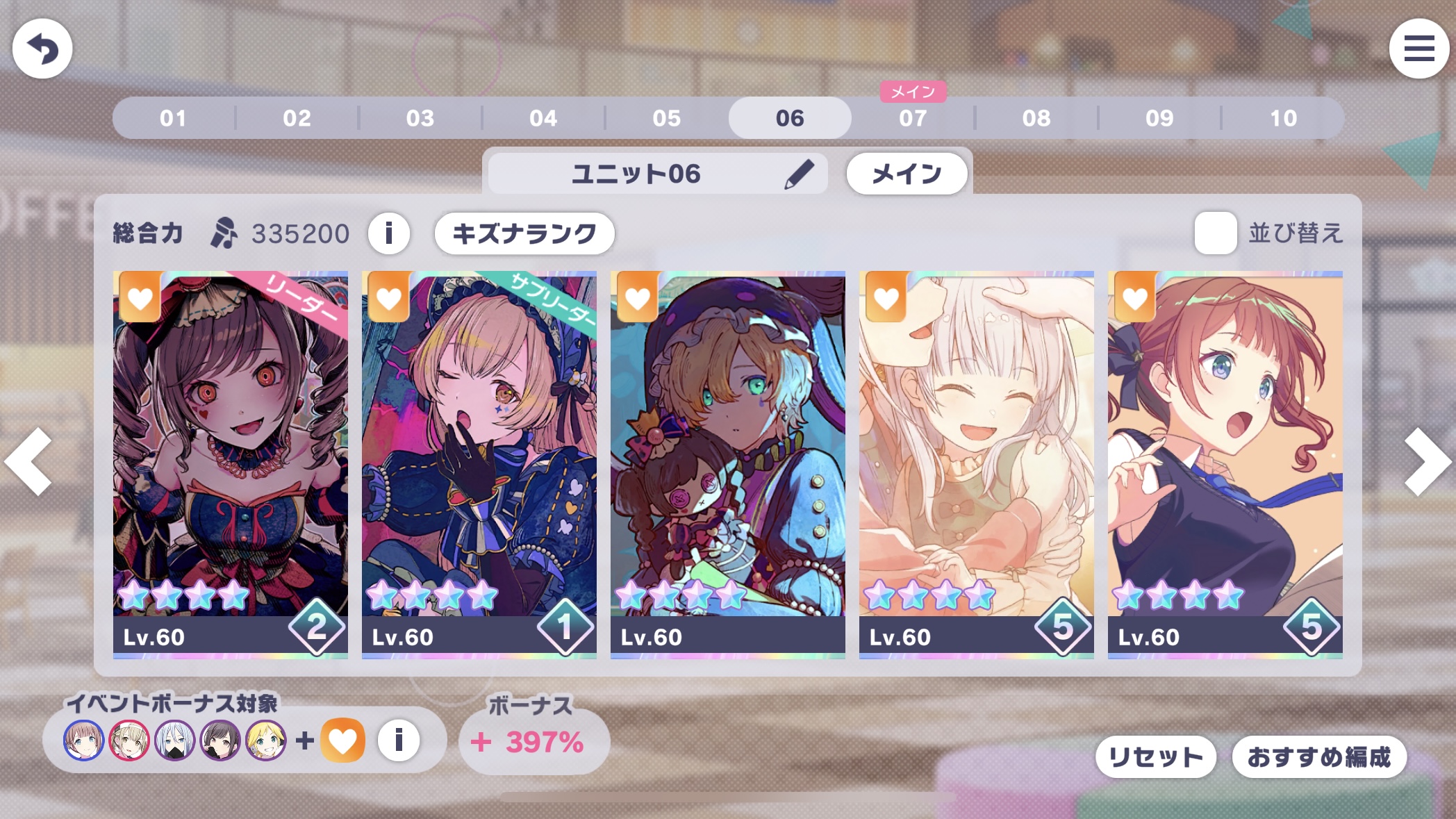The image size is (1456, 819).
Task: Open the hamburger menu icon
Action: click(1418, 49)
